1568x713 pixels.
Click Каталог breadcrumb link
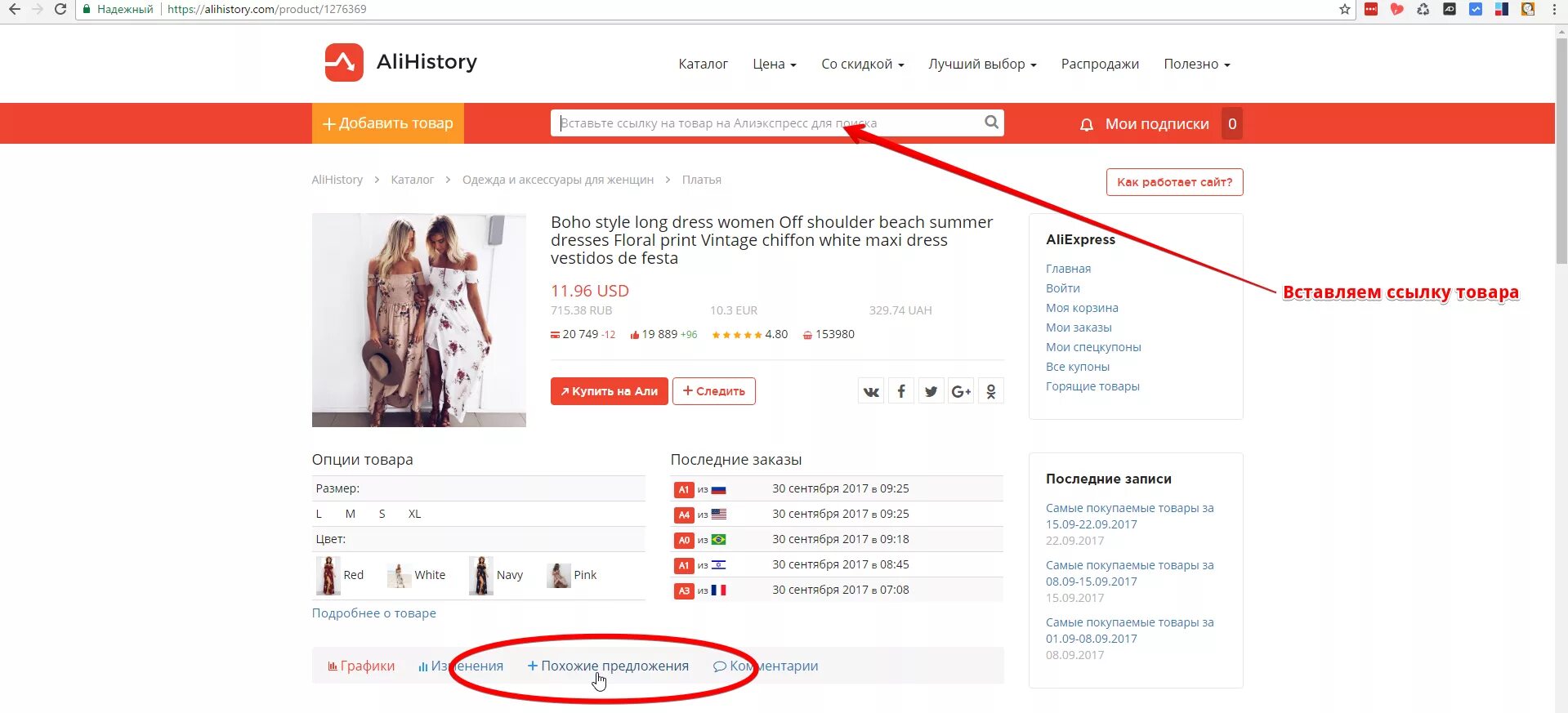[412, 180]
